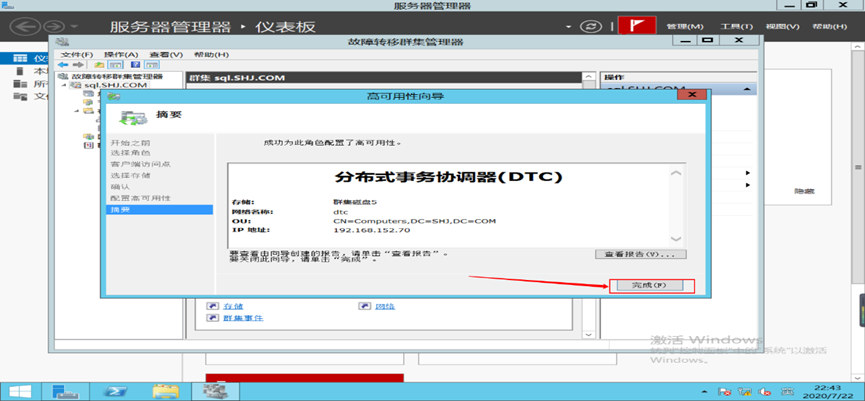865x401 pixels.
Task: Click 确认 step in wizard sidebar
Action: click(120, 186)
